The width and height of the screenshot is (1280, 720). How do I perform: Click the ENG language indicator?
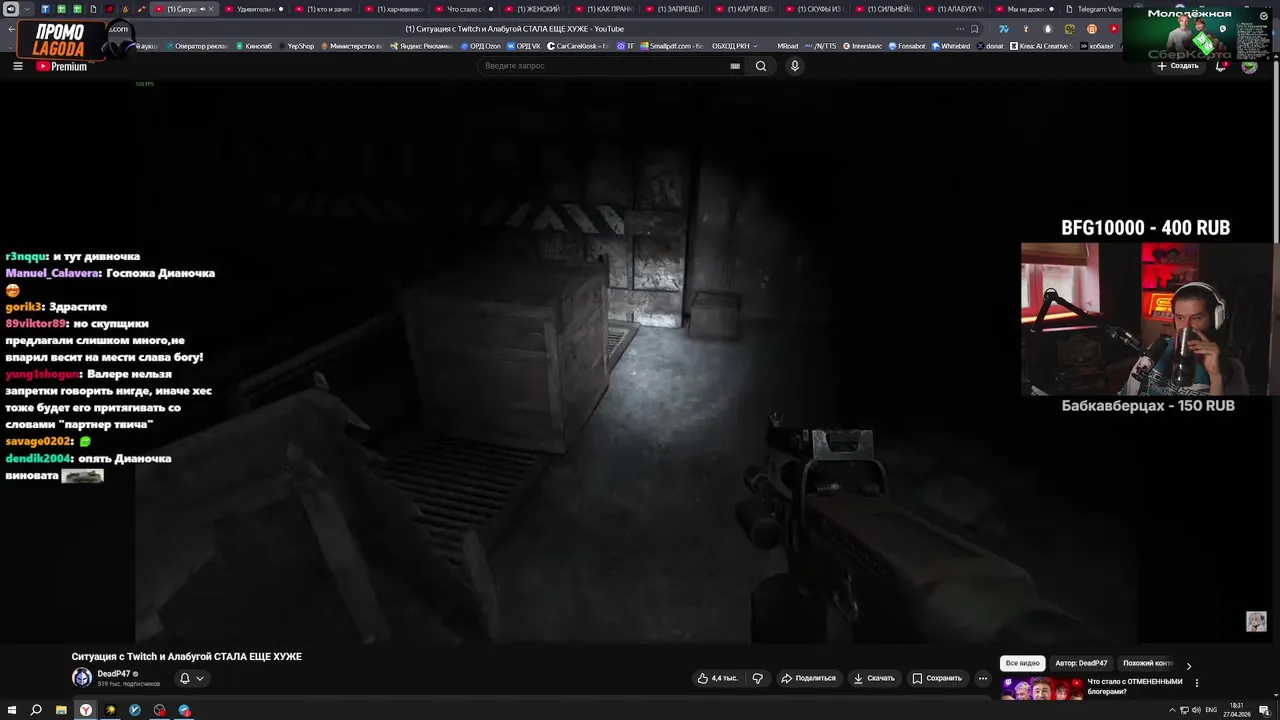(x=1211, y=710)
